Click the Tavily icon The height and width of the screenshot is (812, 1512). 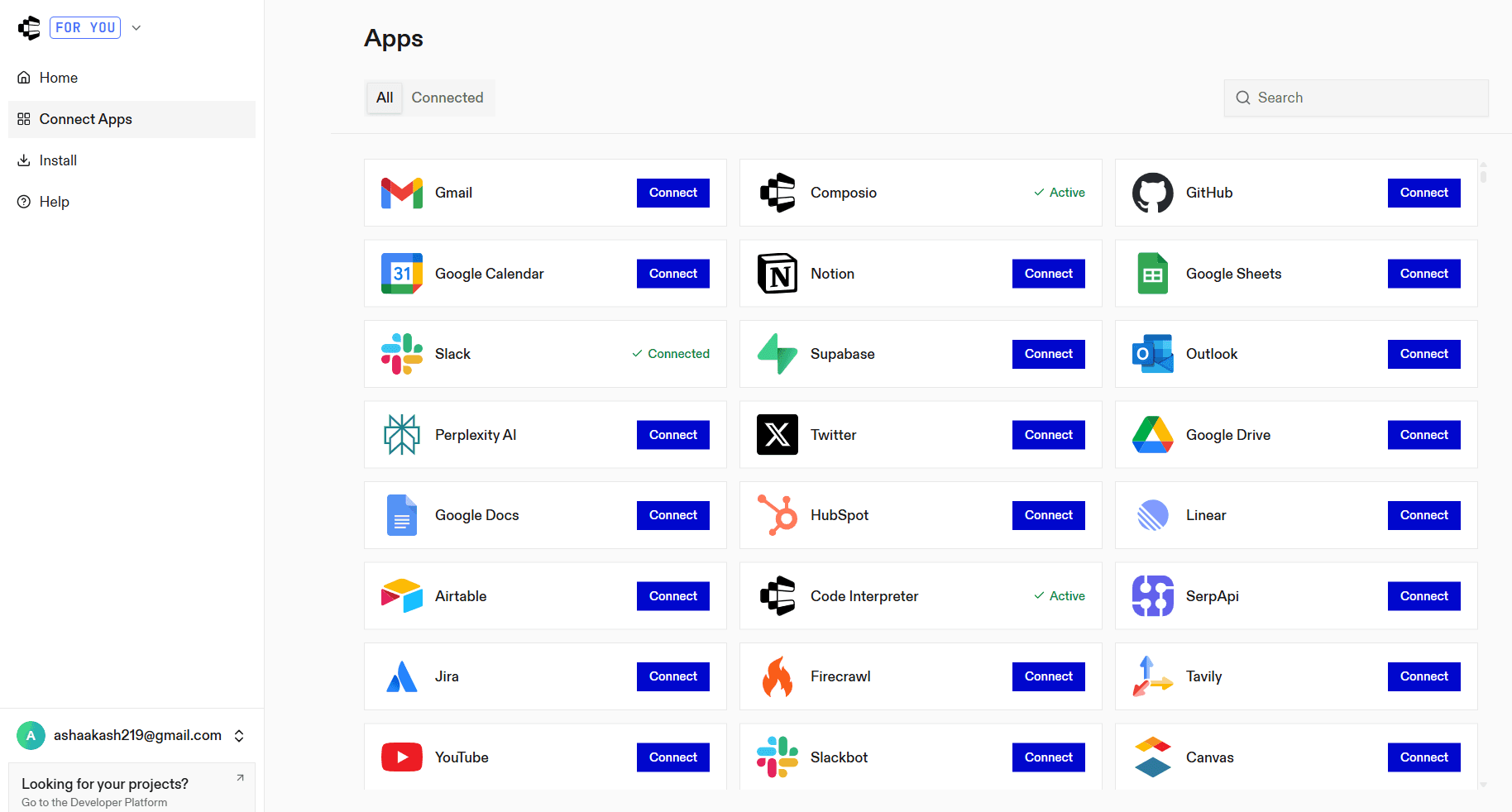pyautogui.click(x=1153, y=676)
